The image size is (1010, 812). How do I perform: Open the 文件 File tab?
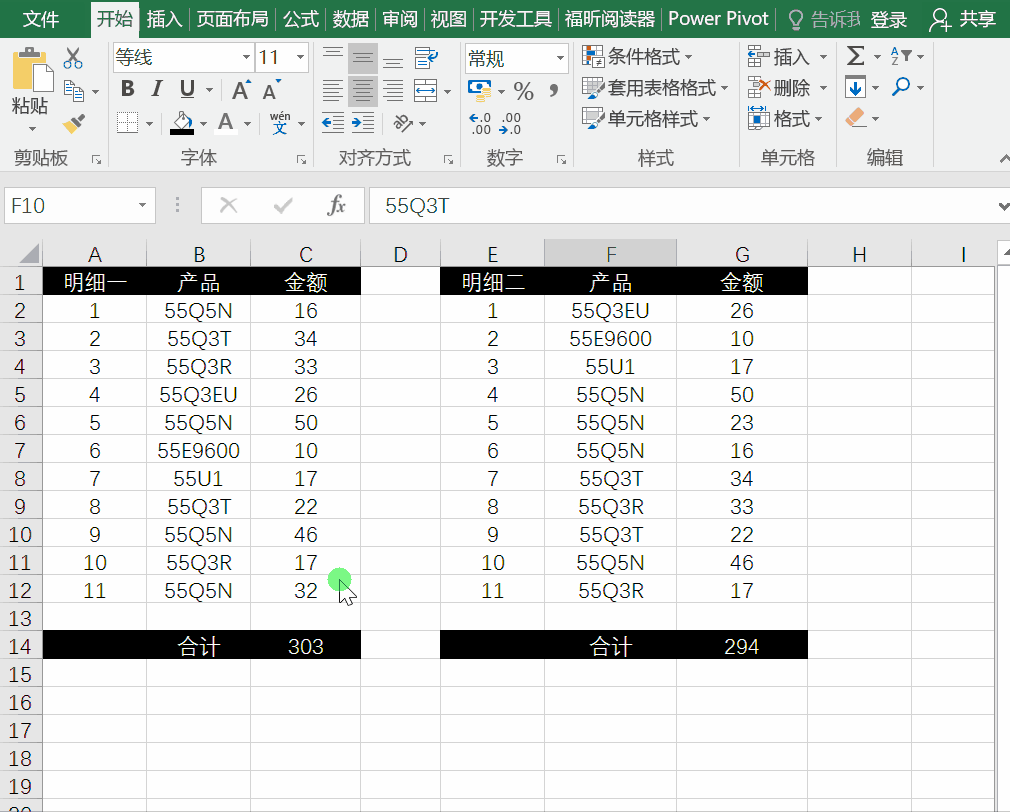click(41, 19)
